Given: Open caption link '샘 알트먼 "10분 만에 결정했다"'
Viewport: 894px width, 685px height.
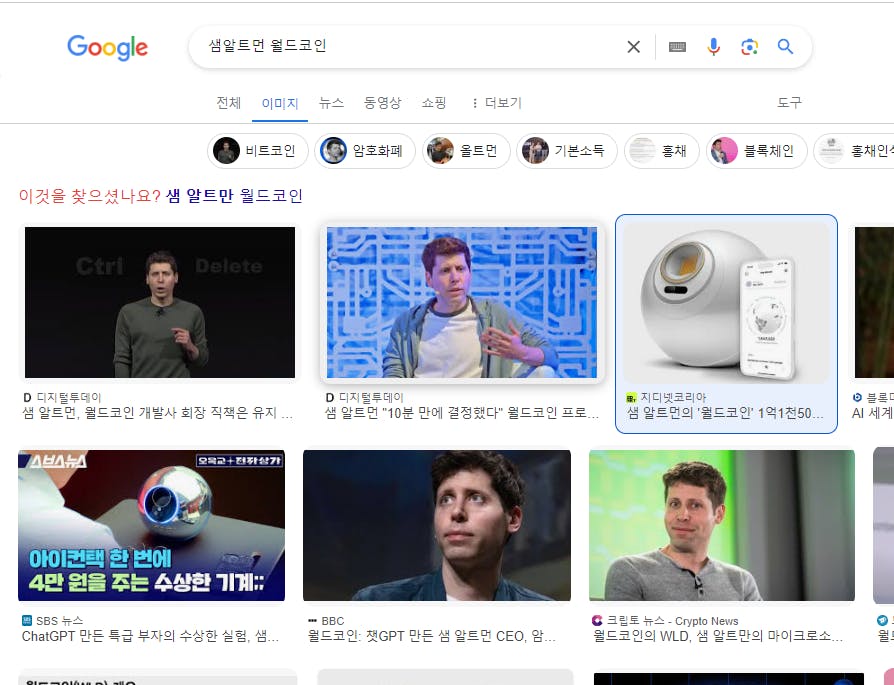Looking at the screenshot, I should click(462, 413).
